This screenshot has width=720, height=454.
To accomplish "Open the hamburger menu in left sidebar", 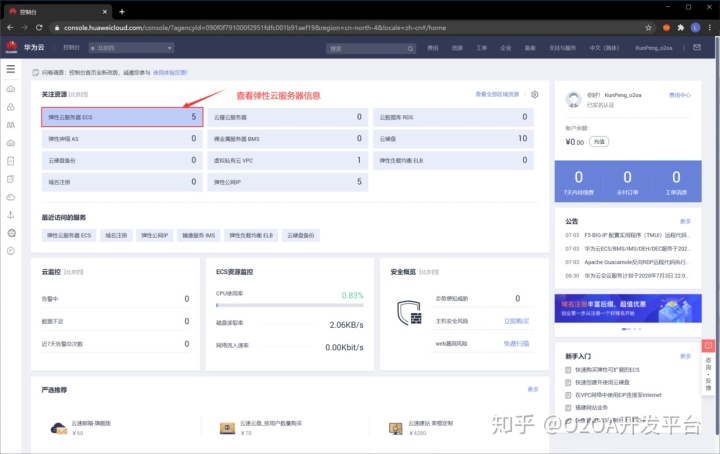I will click(x=11, y=69).
